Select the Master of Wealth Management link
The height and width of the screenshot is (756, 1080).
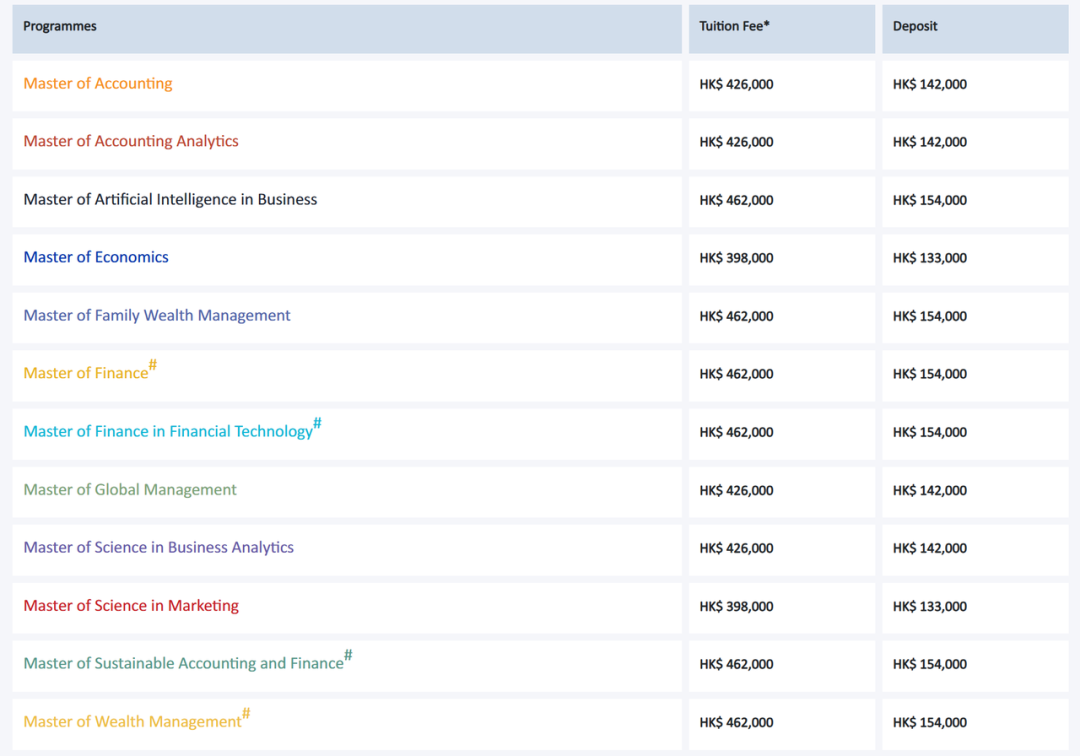[x=132, y=722]
